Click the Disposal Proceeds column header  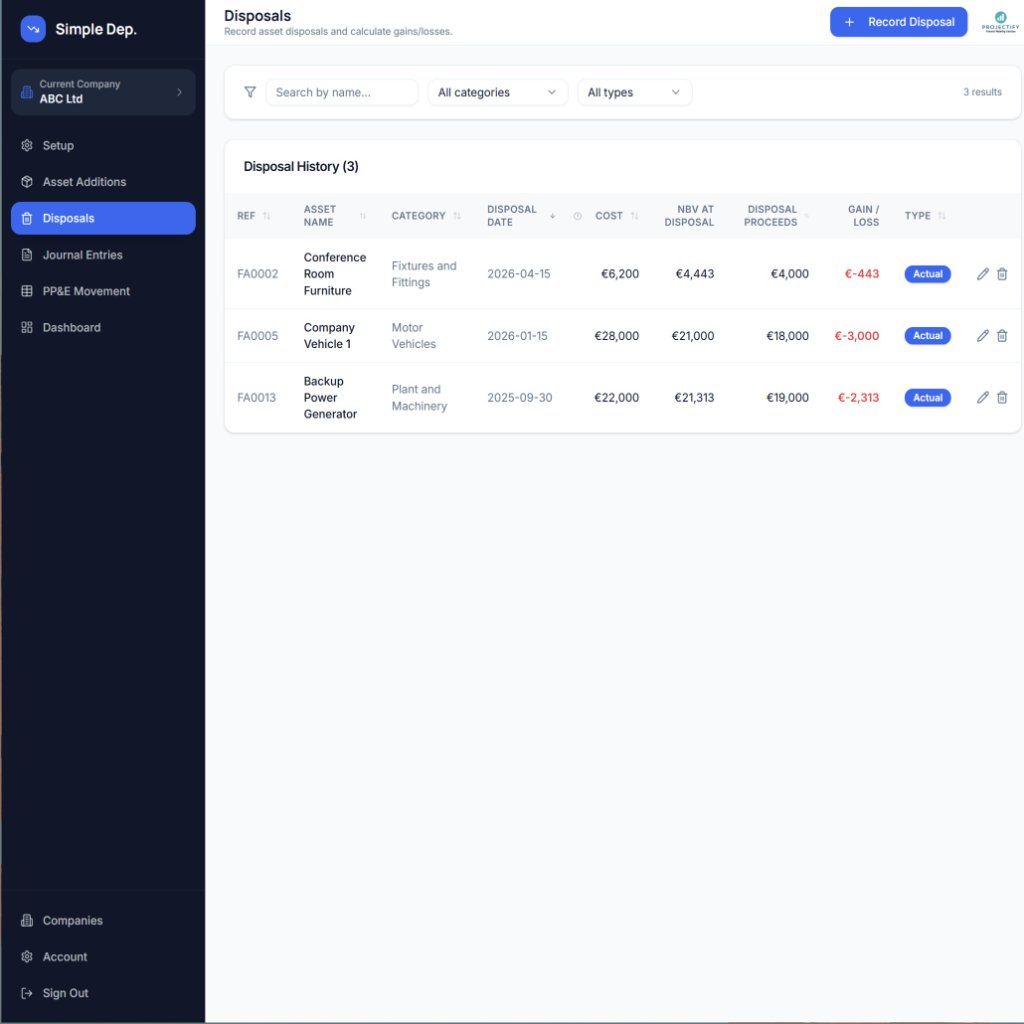[771, 216]
